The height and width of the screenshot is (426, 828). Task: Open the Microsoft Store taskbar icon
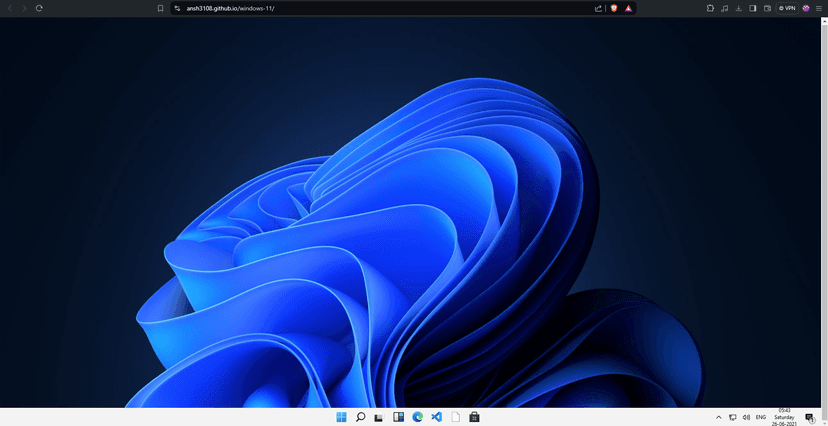[x=474, y=417]
